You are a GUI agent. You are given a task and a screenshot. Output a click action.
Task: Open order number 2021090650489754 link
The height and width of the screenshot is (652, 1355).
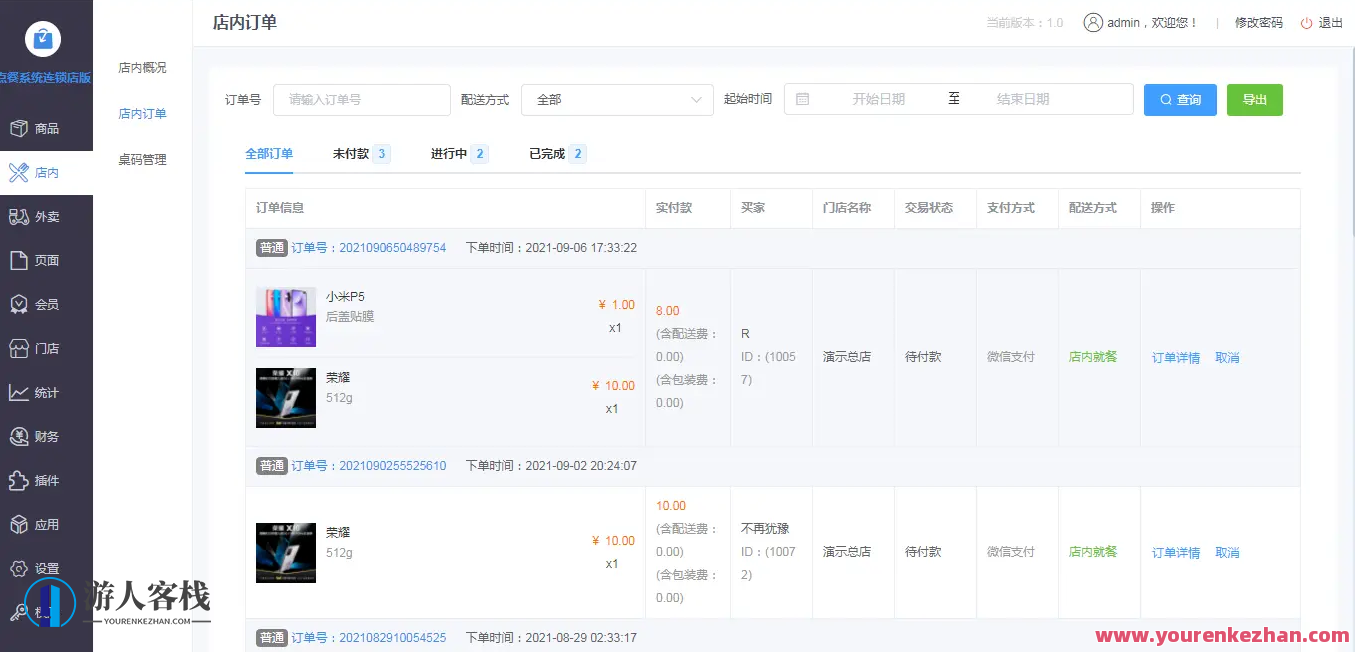[x=369, y=247]
